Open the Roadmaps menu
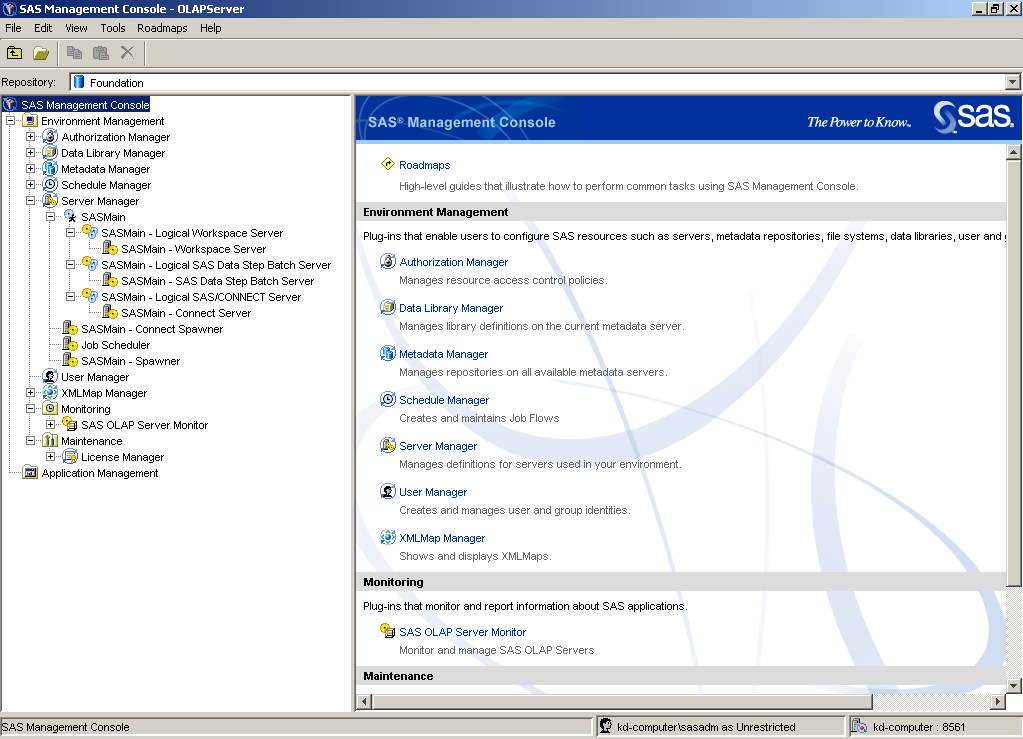This screenshot has width=1023, height=739. point(162,28)
